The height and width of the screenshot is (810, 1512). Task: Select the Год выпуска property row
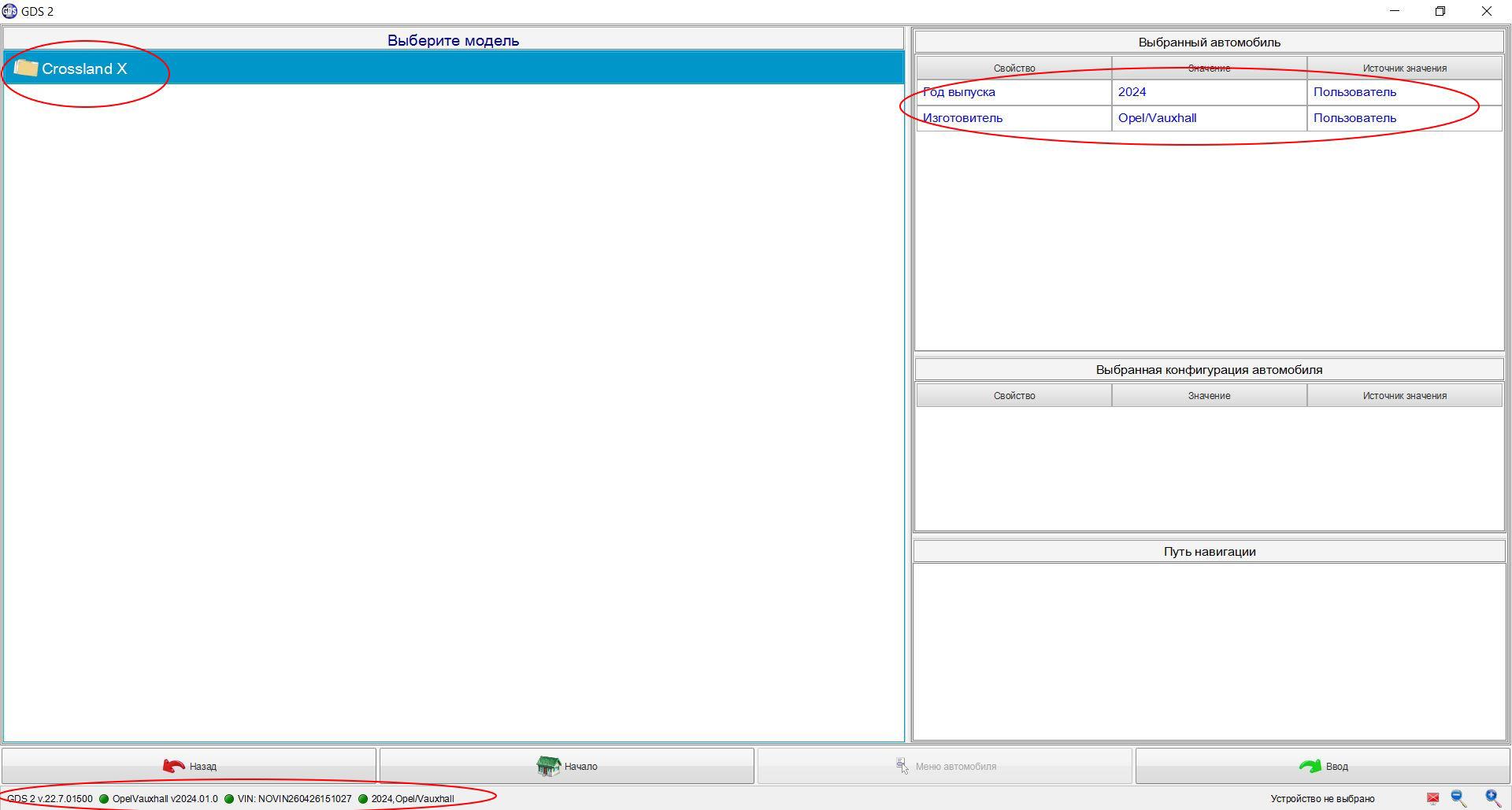(1209, 92)
